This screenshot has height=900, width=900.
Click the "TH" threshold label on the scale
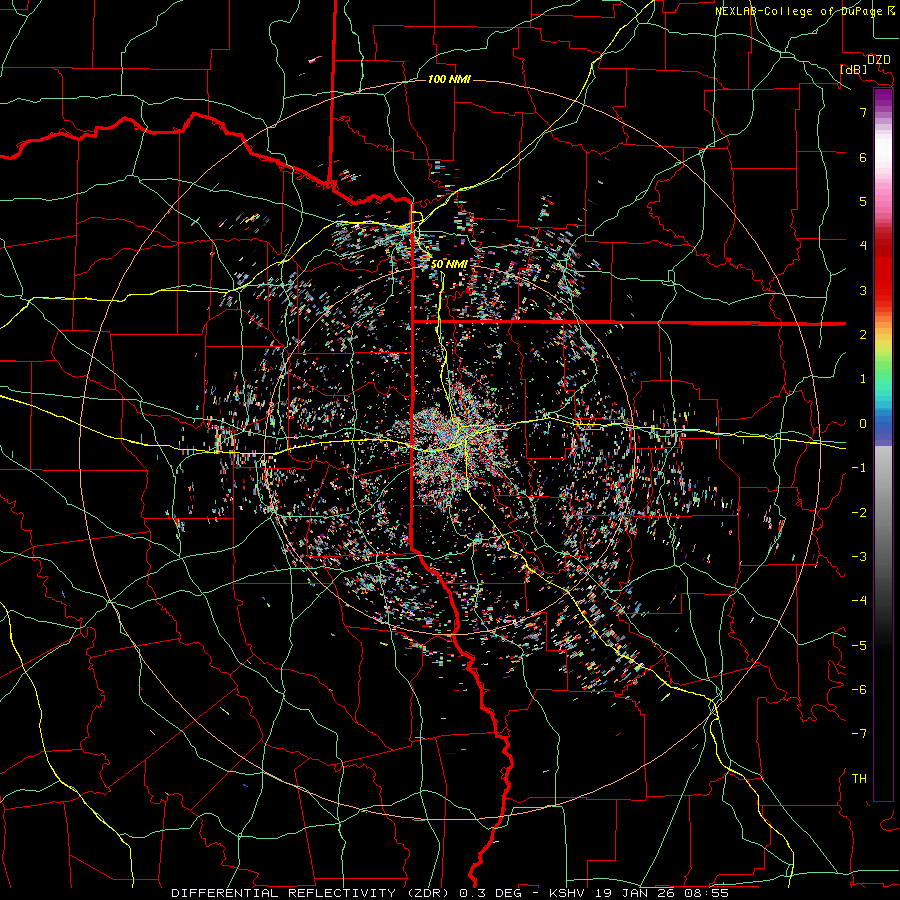[859, 779]
